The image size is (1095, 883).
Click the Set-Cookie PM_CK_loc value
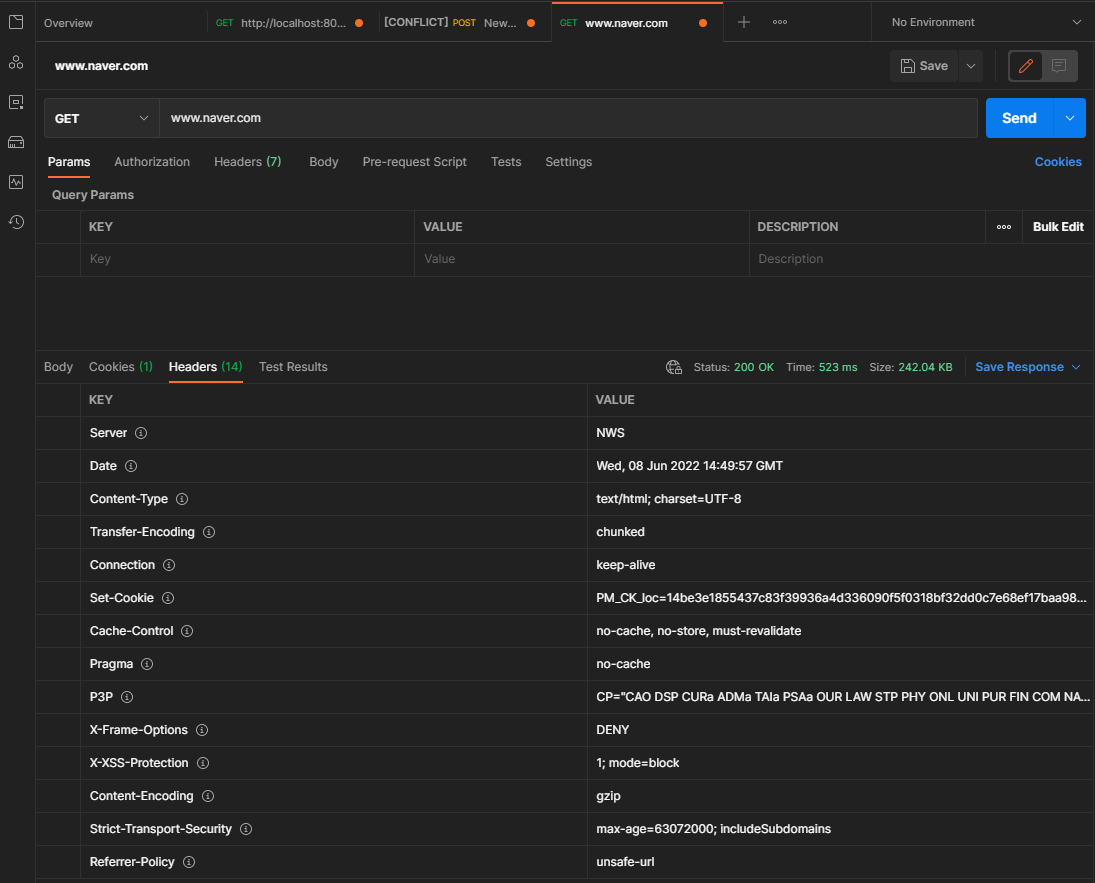point(841,598)
